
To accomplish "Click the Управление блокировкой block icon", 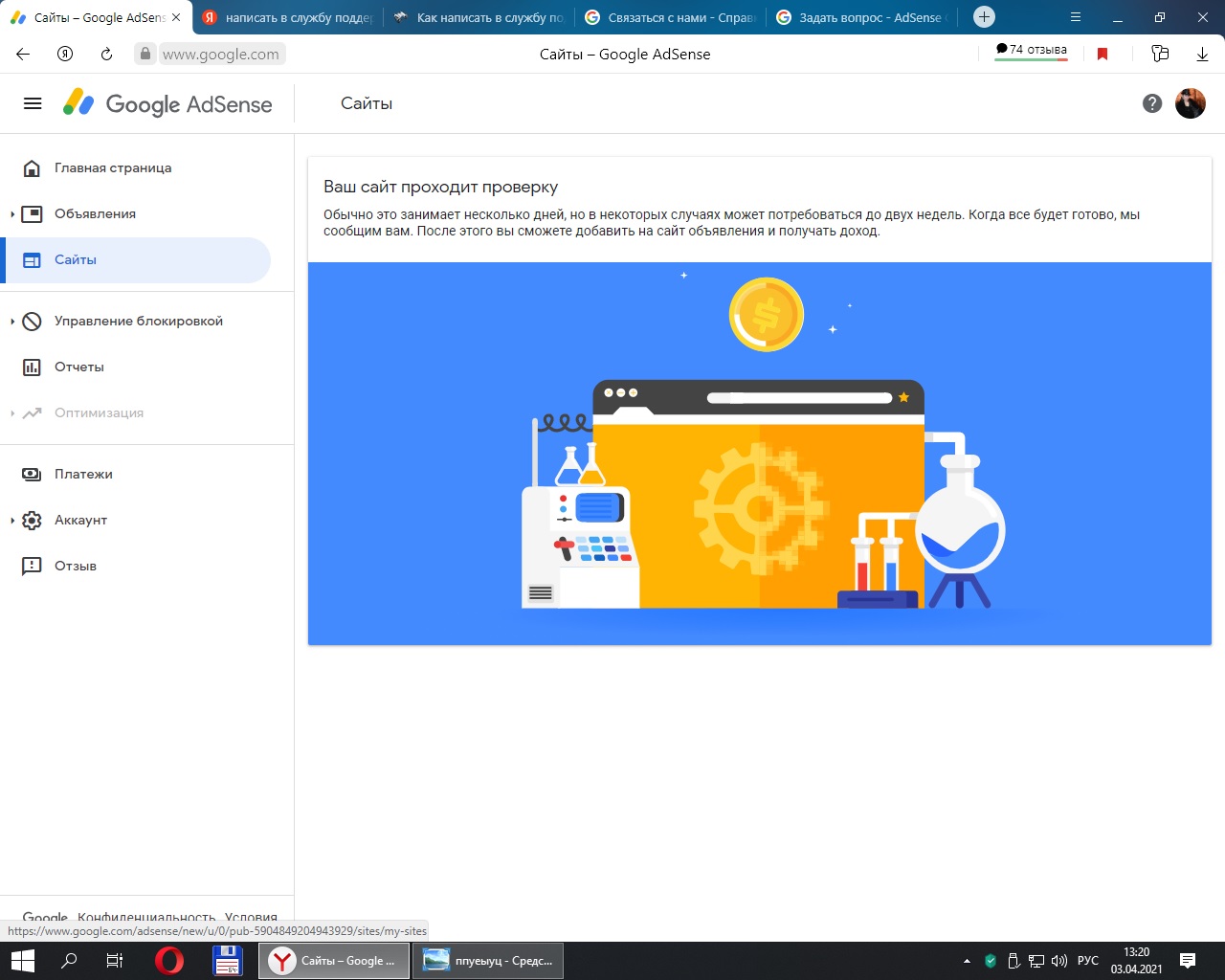I will [32, 322].
